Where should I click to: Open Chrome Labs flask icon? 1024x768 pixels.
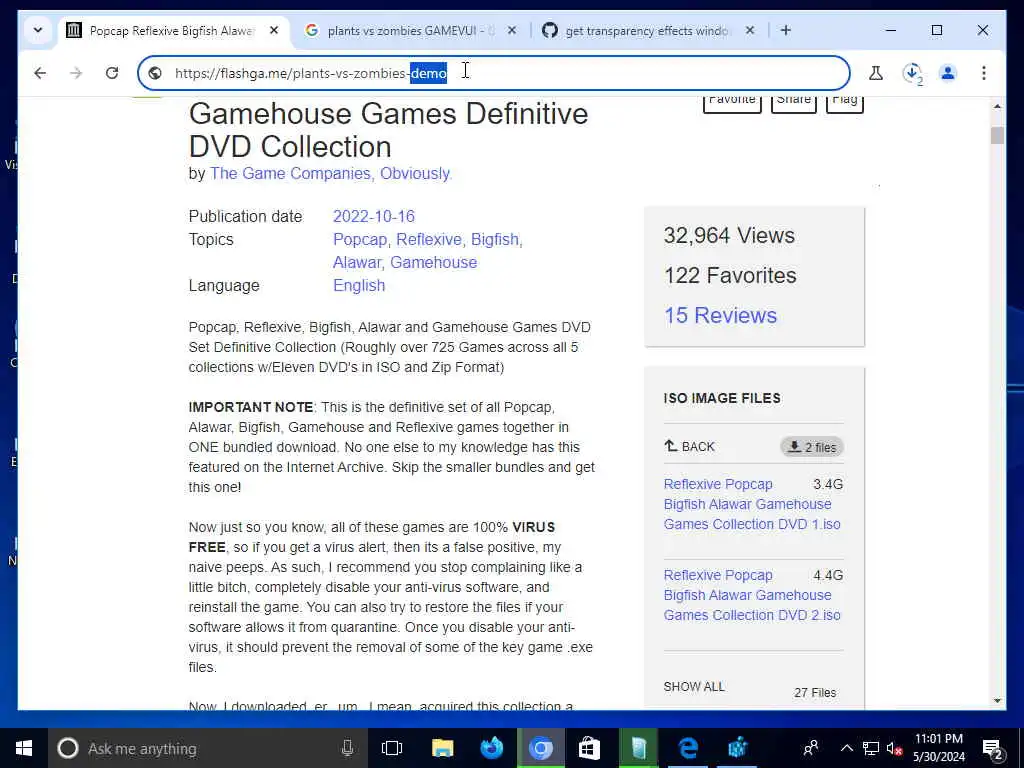coord(876,73)
